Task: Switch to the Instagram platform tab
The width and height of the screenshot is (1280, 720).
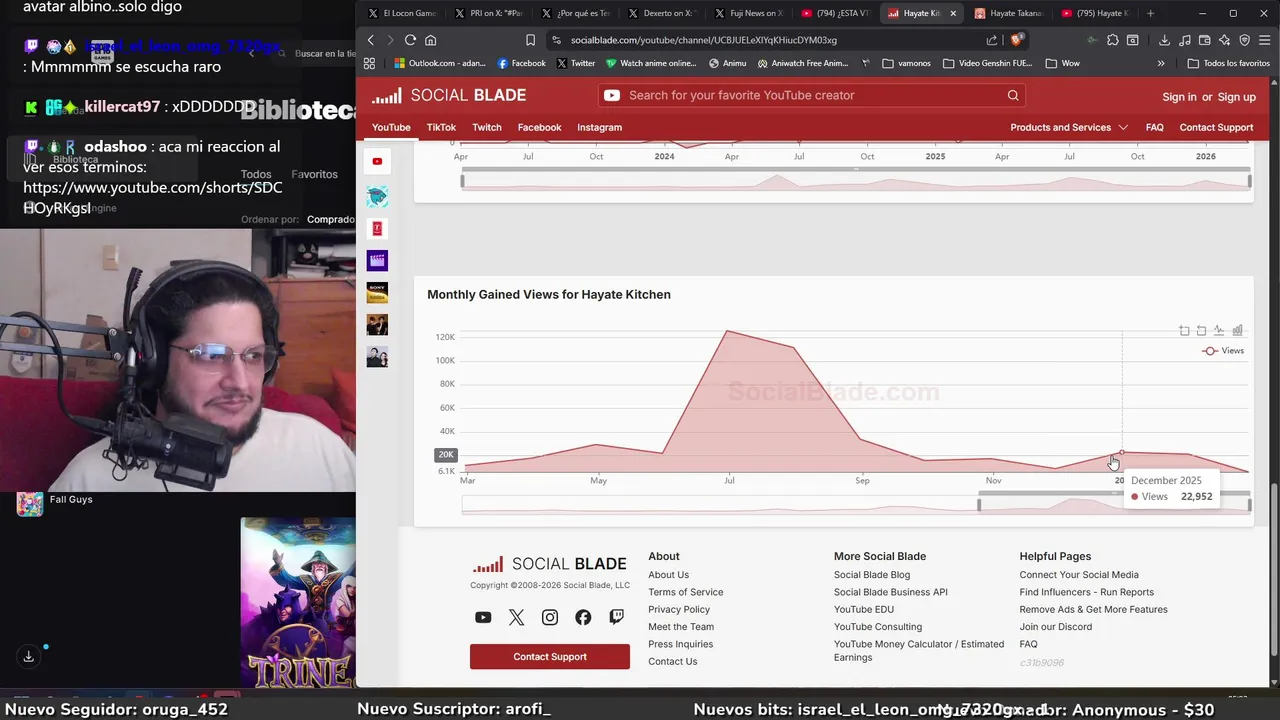Action: pyautogui.click(x=599, y=127)
